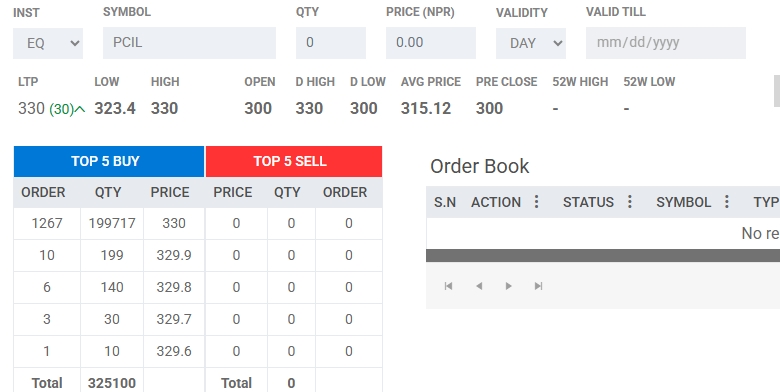This screenshot has height=392, width=780.
Task: Select the TOP 5 BUY header
Action: (x=109, y=161)
